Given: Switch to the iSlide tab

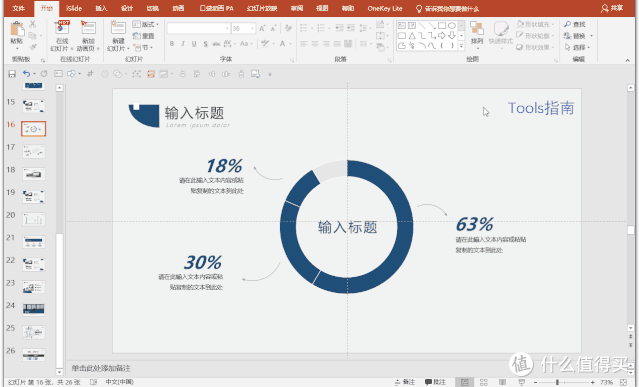Looking at the screenshot, I should tap(74, 8).
